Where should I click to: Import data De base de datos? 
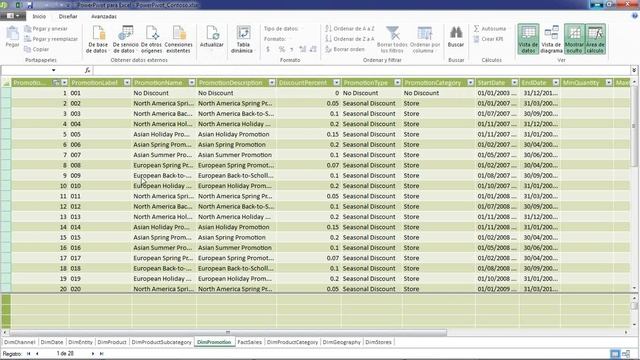(98, 39)
